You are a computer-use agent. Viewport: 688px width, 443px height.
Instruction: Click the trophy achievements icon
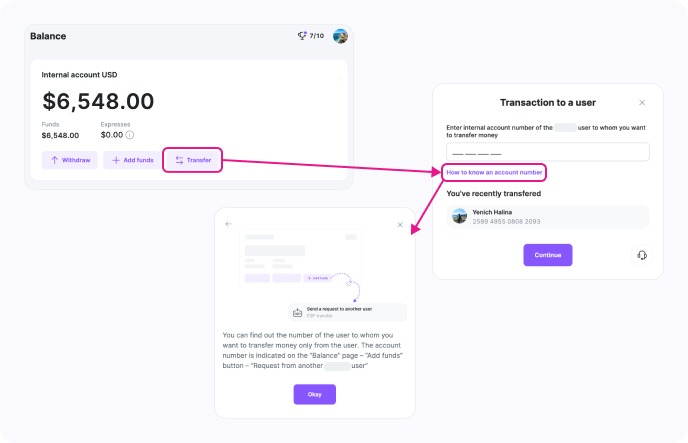click(x=302, y=36)
